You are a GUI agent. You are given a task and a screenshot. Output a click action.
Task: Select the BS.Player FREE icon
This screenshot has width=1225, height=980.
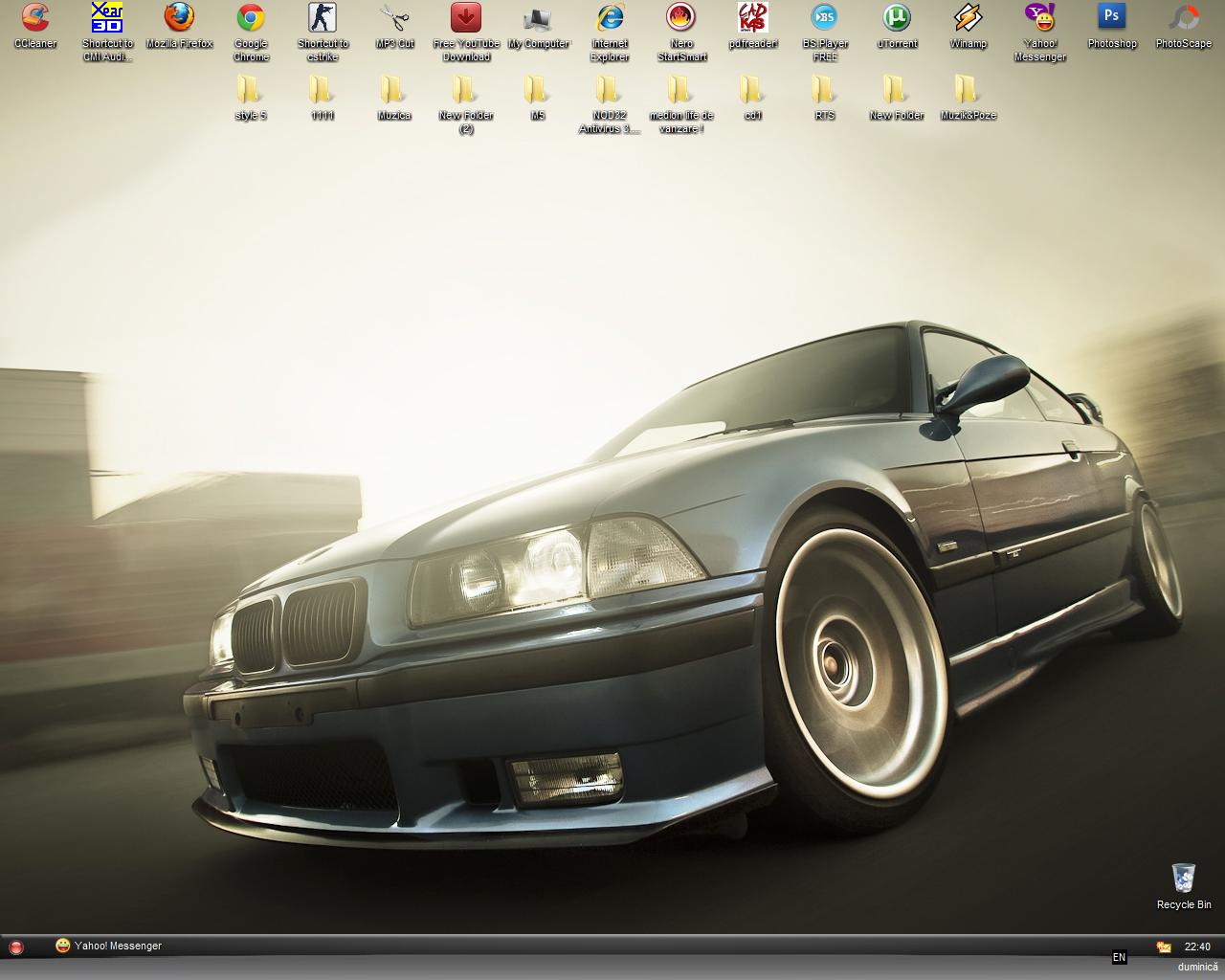[825, 18]
